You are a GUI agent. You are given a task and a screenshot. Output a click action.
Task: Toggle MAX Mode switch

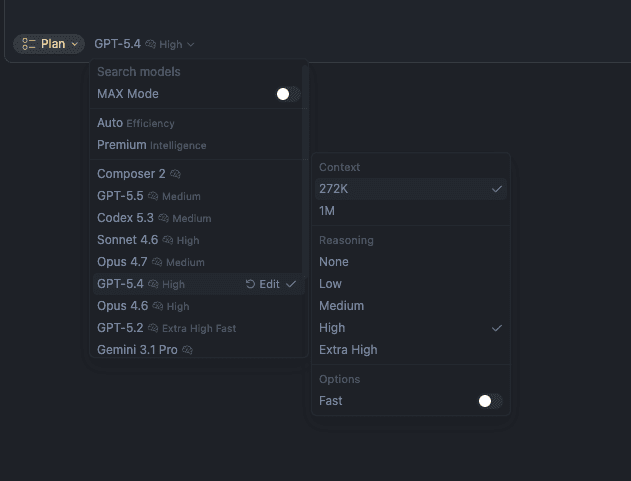click(x=288, y=94)
